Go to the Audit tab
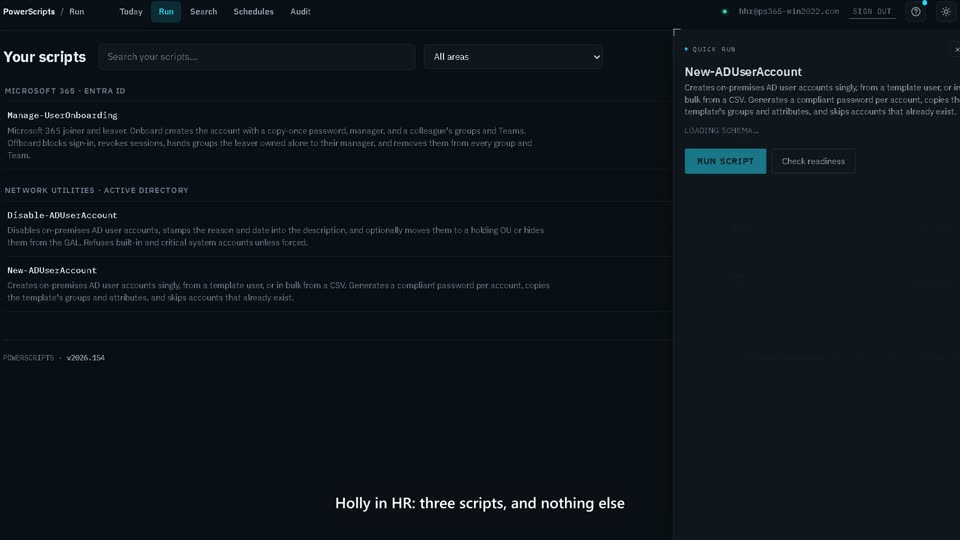Screen dimensions: 960x540 point(300,12)
